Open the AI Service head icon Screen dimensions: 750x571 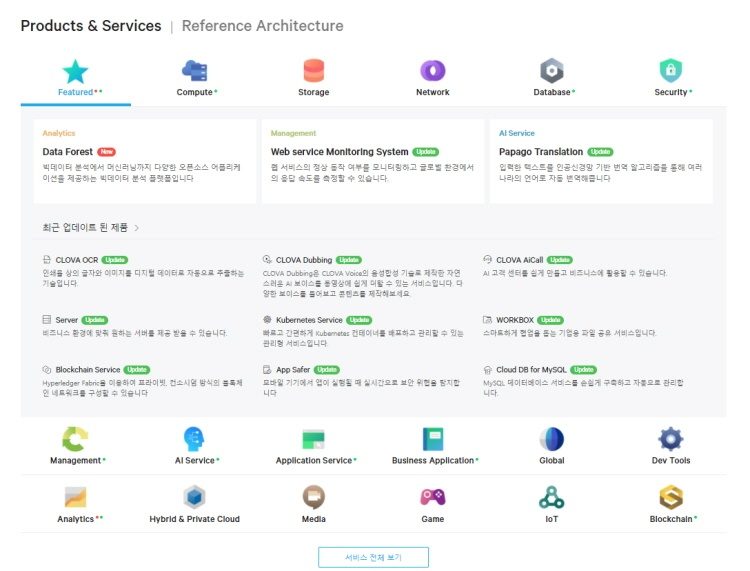(194, 439)
